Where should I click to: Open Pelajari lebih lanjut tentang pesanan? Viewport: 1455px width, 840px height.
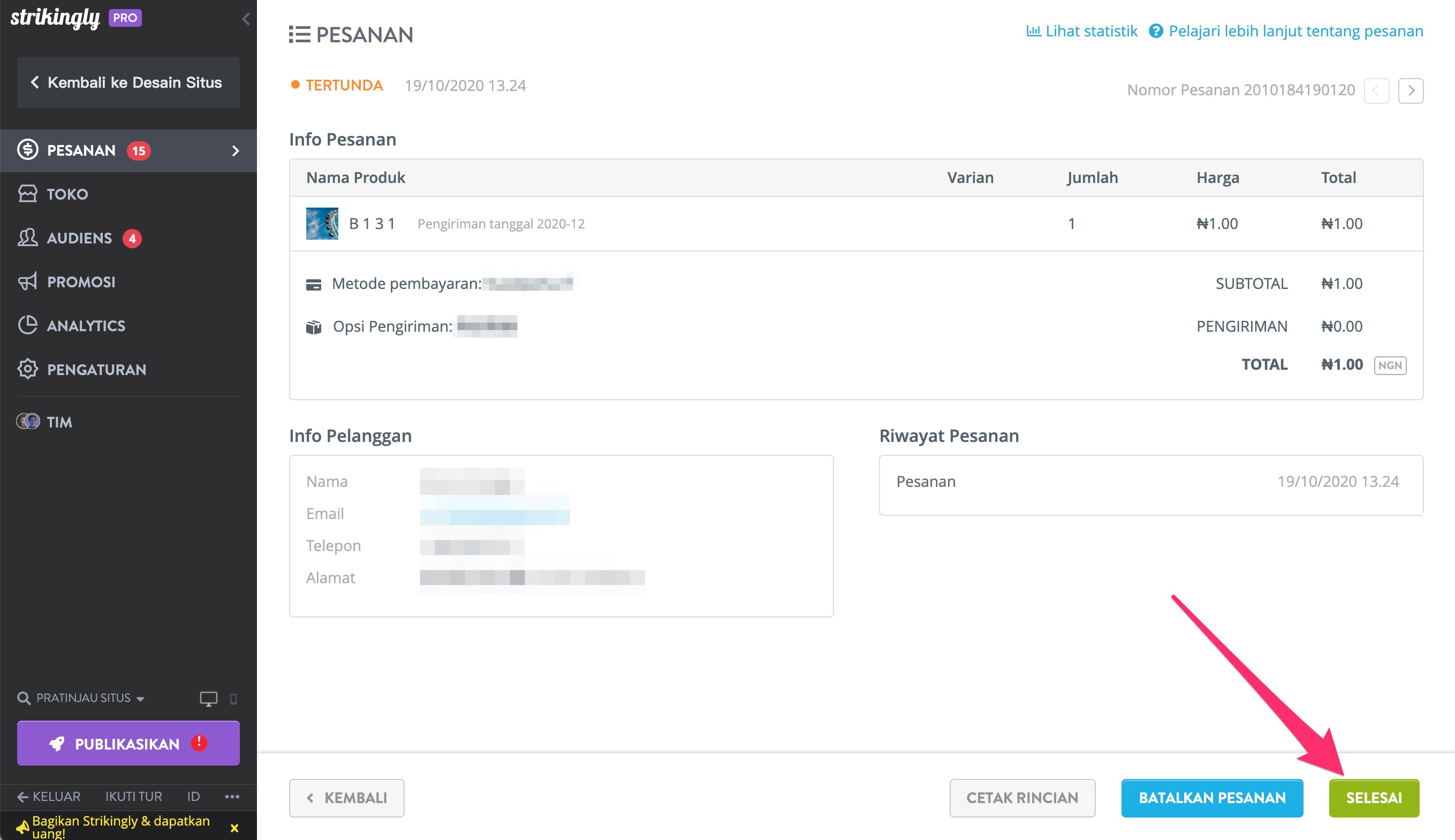click(1286, 31)
